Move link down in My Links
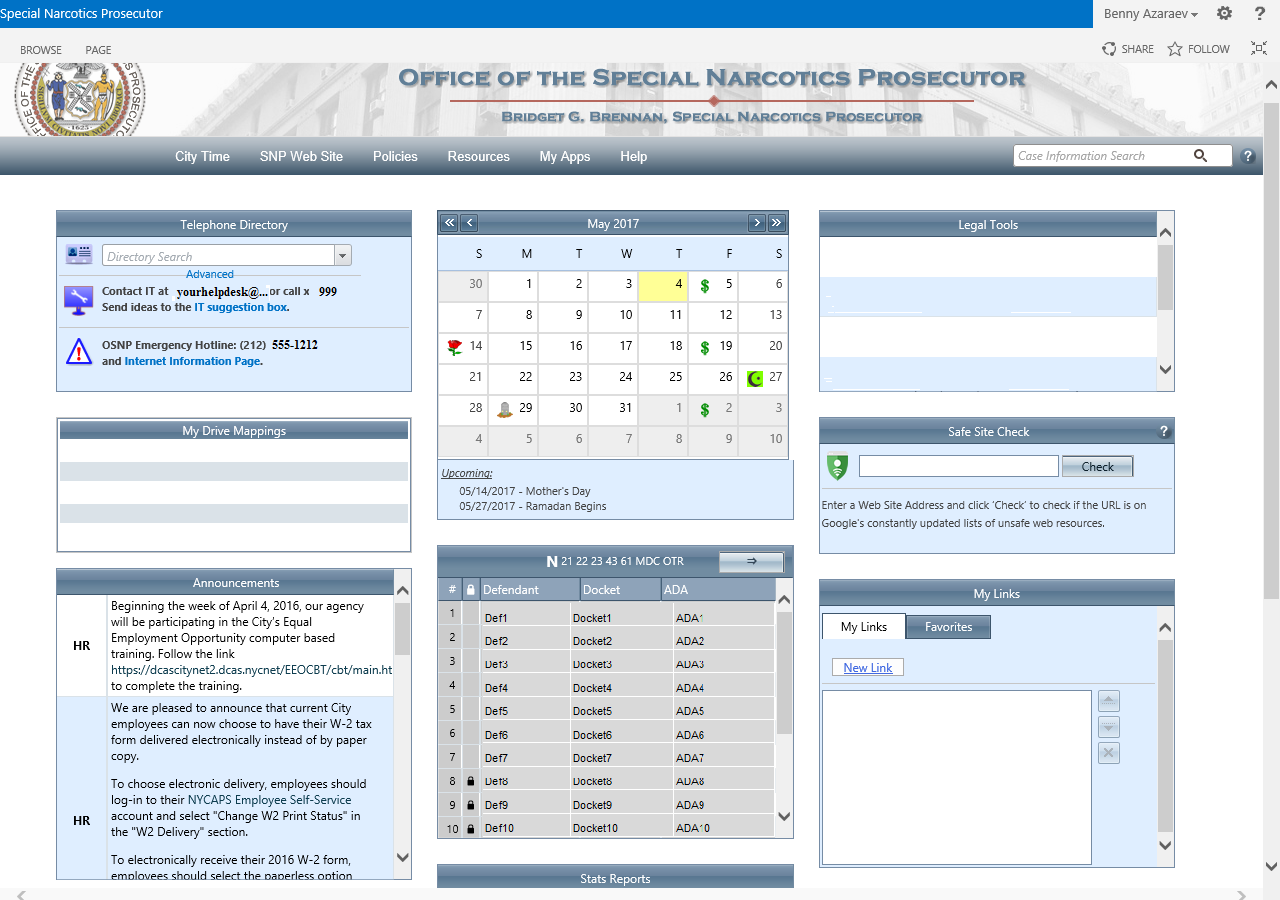Image resolution: width=1280 pixels, height=900 pixels. pyautogui.click(x=1108, y=727)
